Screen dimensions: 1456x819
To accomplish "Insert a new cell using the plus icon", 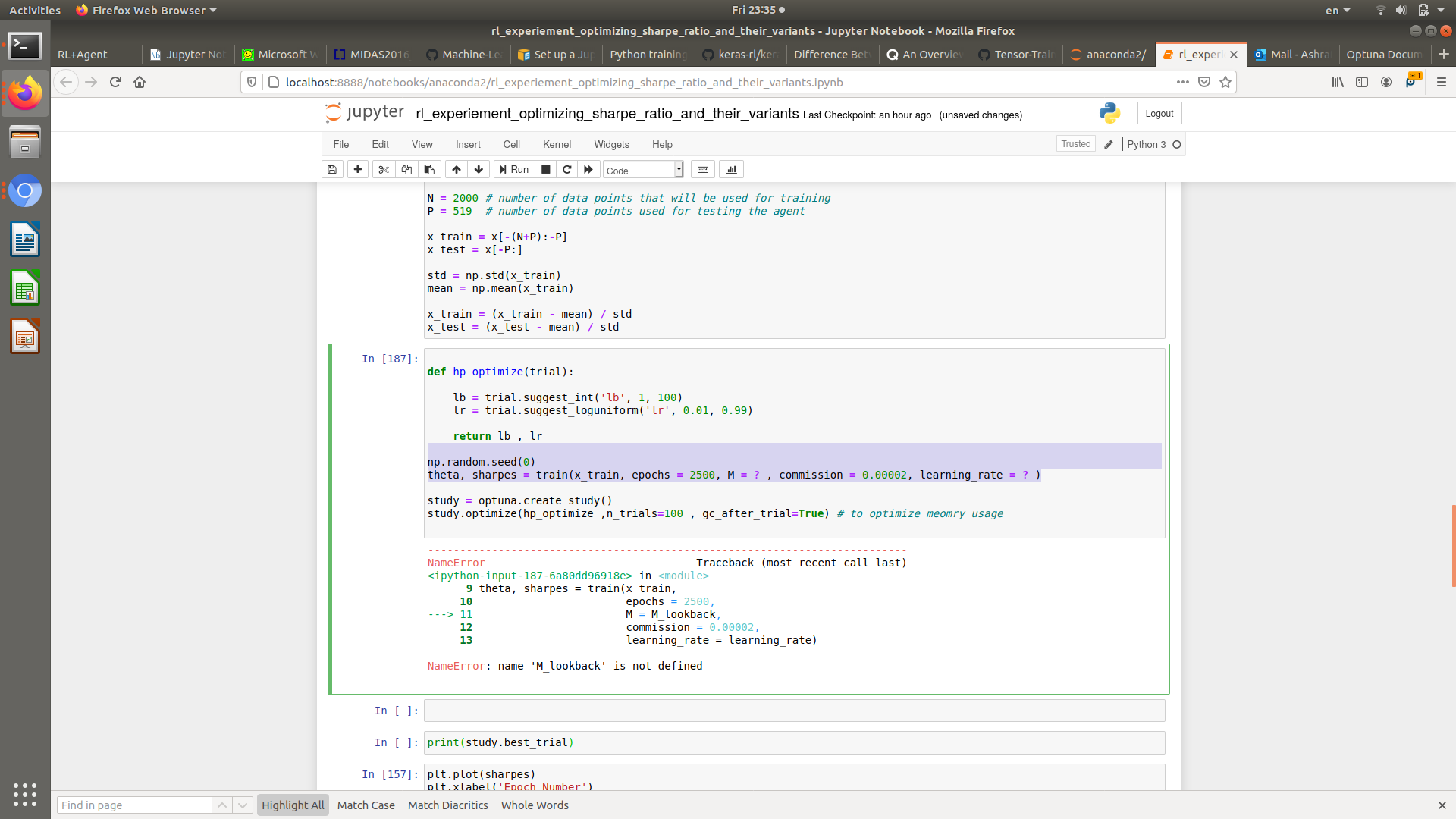I will 357,169.
